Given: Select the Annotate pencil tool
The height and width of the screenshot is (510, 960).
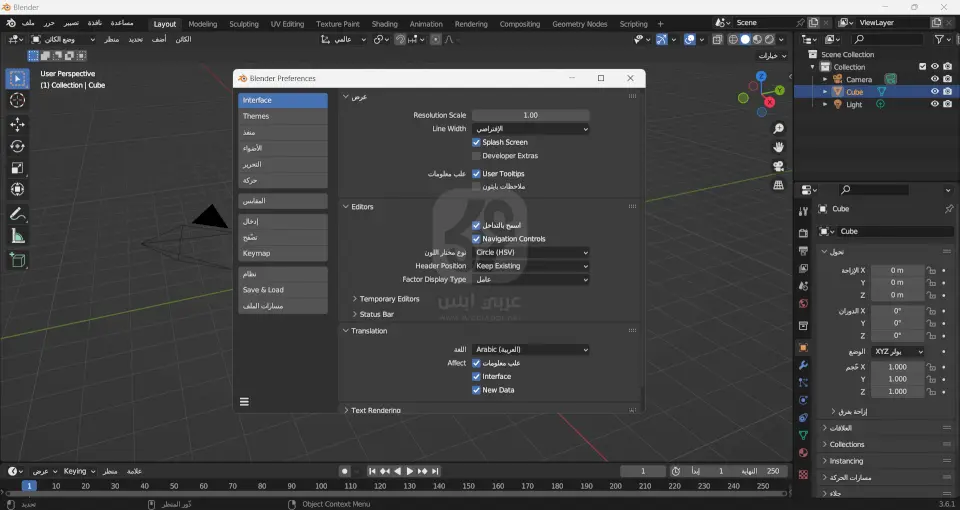Looking at the screenshot, I should click(x=17, y=214).
